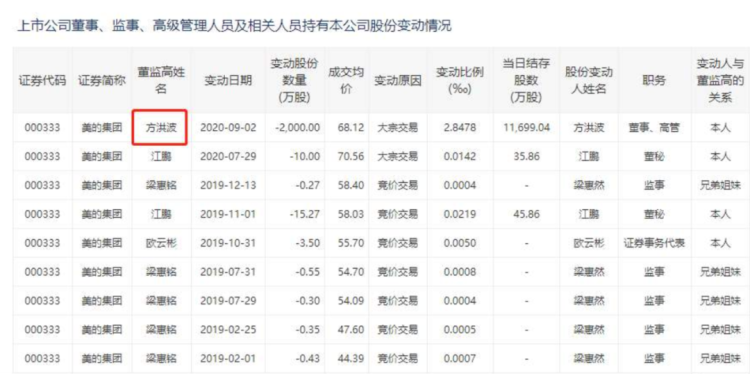750x374 pixels.
Task: Click the 当日结存股数(万股) column header
Action: pyautogui.click(x=526, y=80)
